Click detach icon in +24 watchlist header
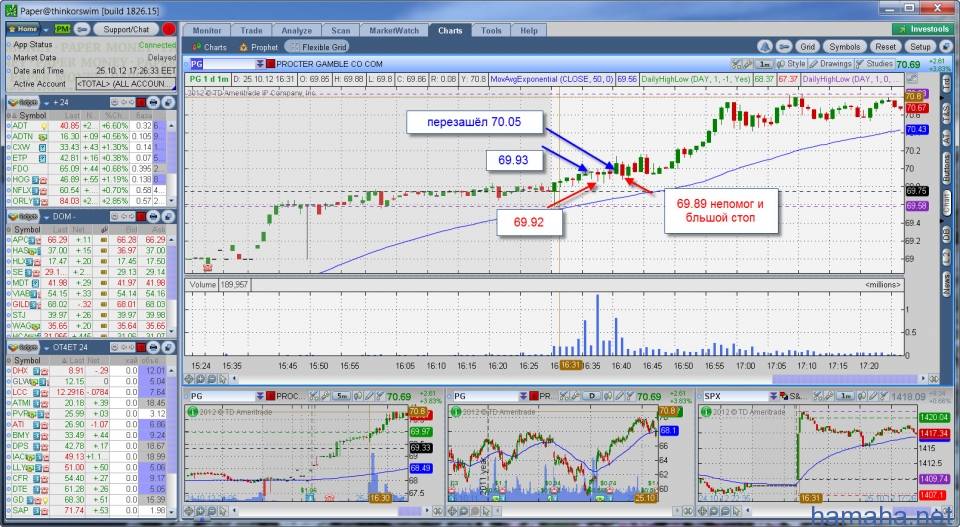This screenshot has width=960, height=527. (x=168, y=102)
